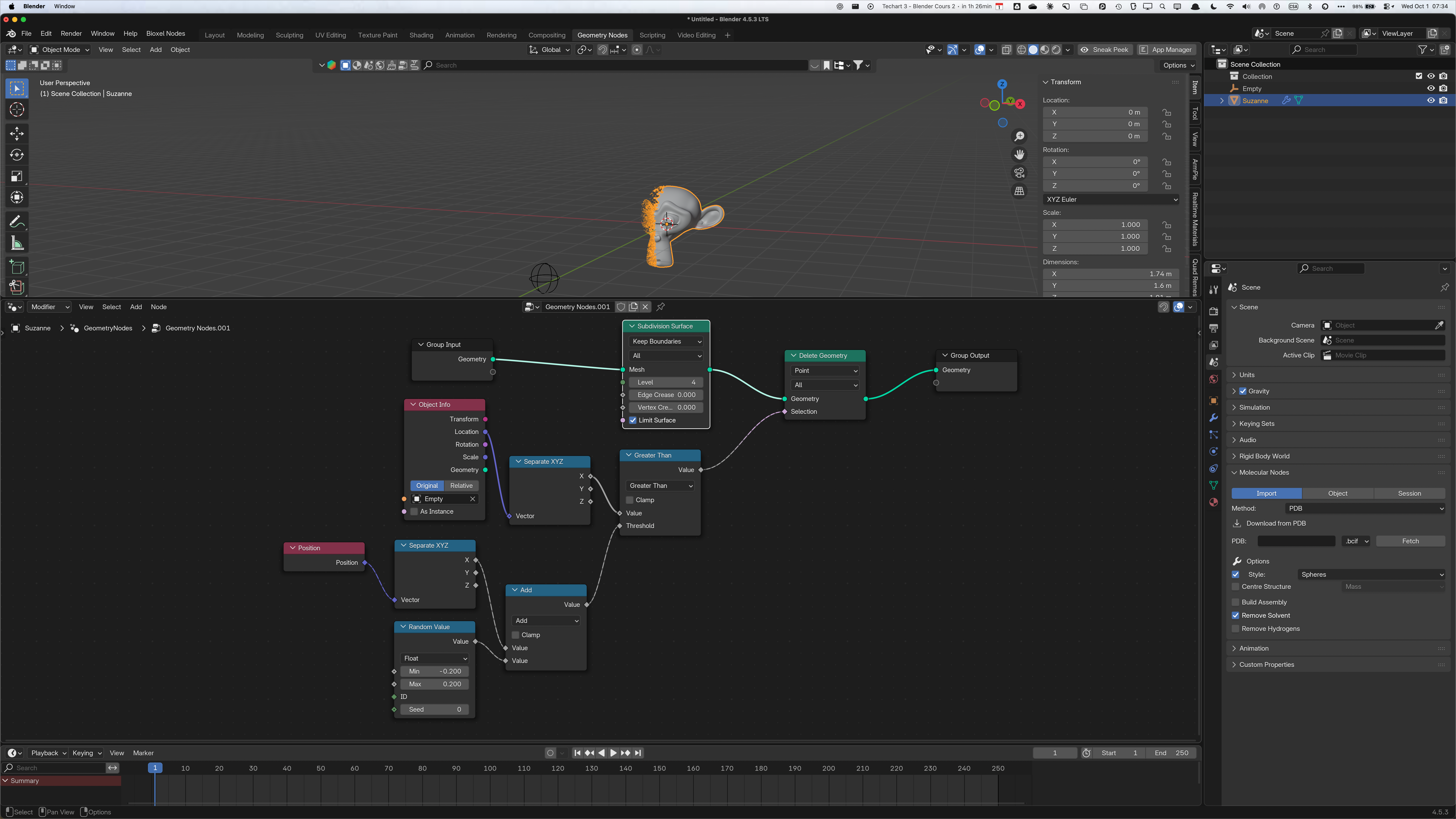1456x819 pixels.
Task: Switch to rendered viewport shading
Action: pyautogui.click(x=1056, y=50)
